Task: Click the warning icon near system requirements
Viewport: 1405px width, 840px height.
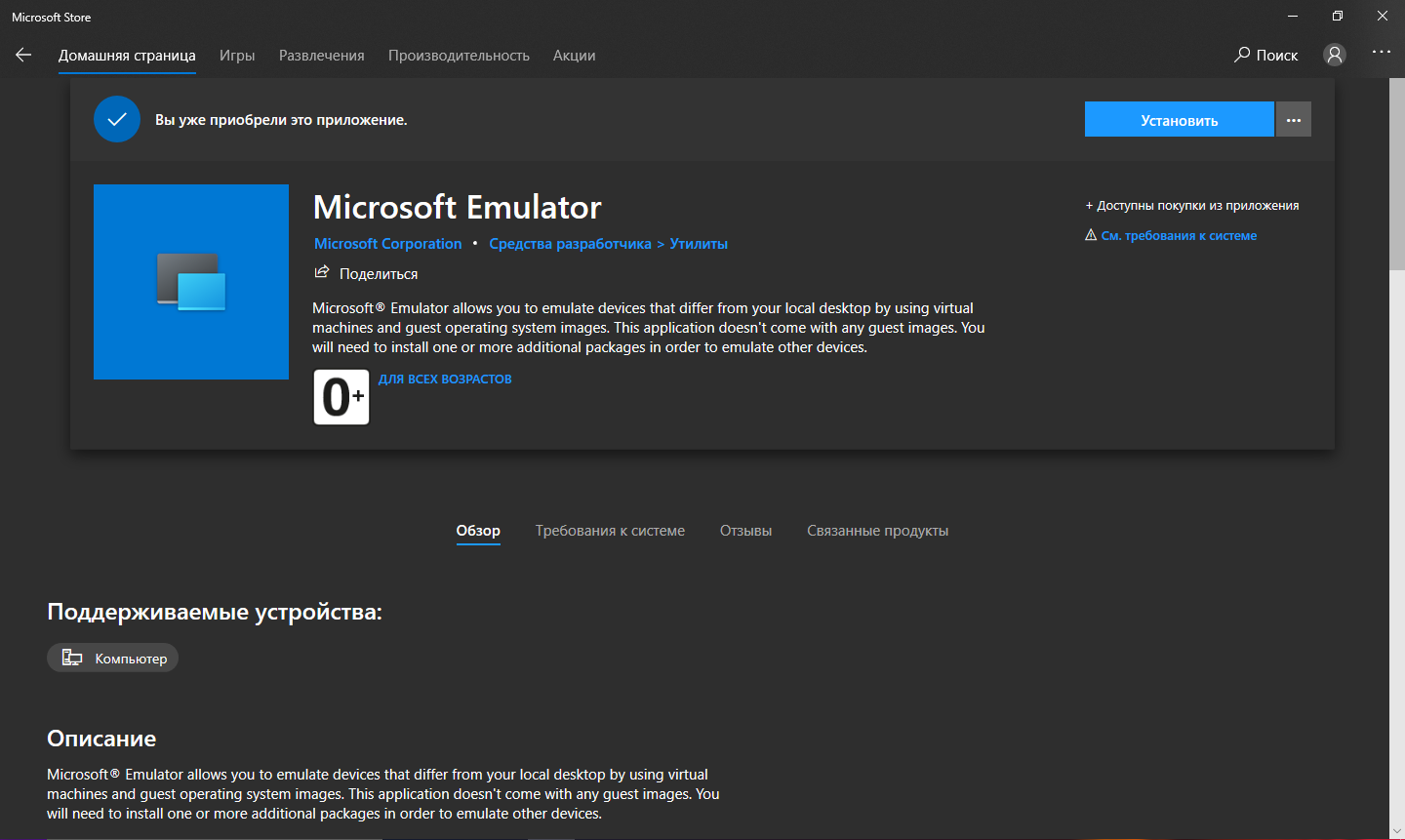Action: 1091,235
